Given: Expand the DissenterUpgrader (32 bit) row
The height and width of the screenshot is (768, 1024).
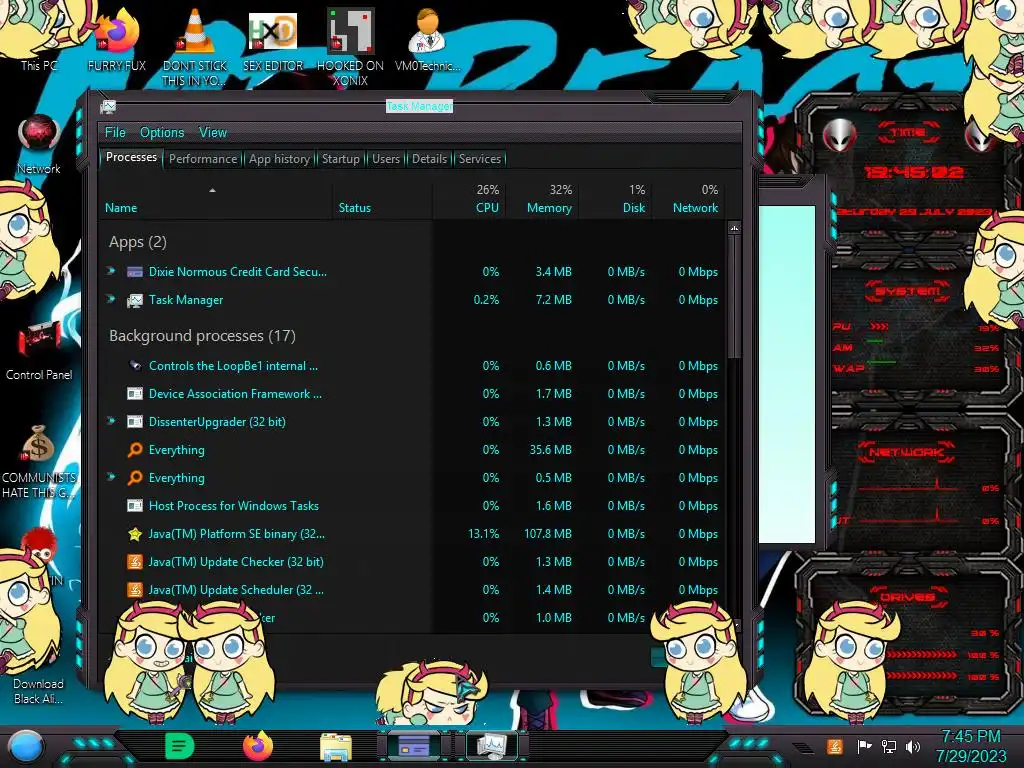Looking at the screenshot, I should click(x=112, y=421).
